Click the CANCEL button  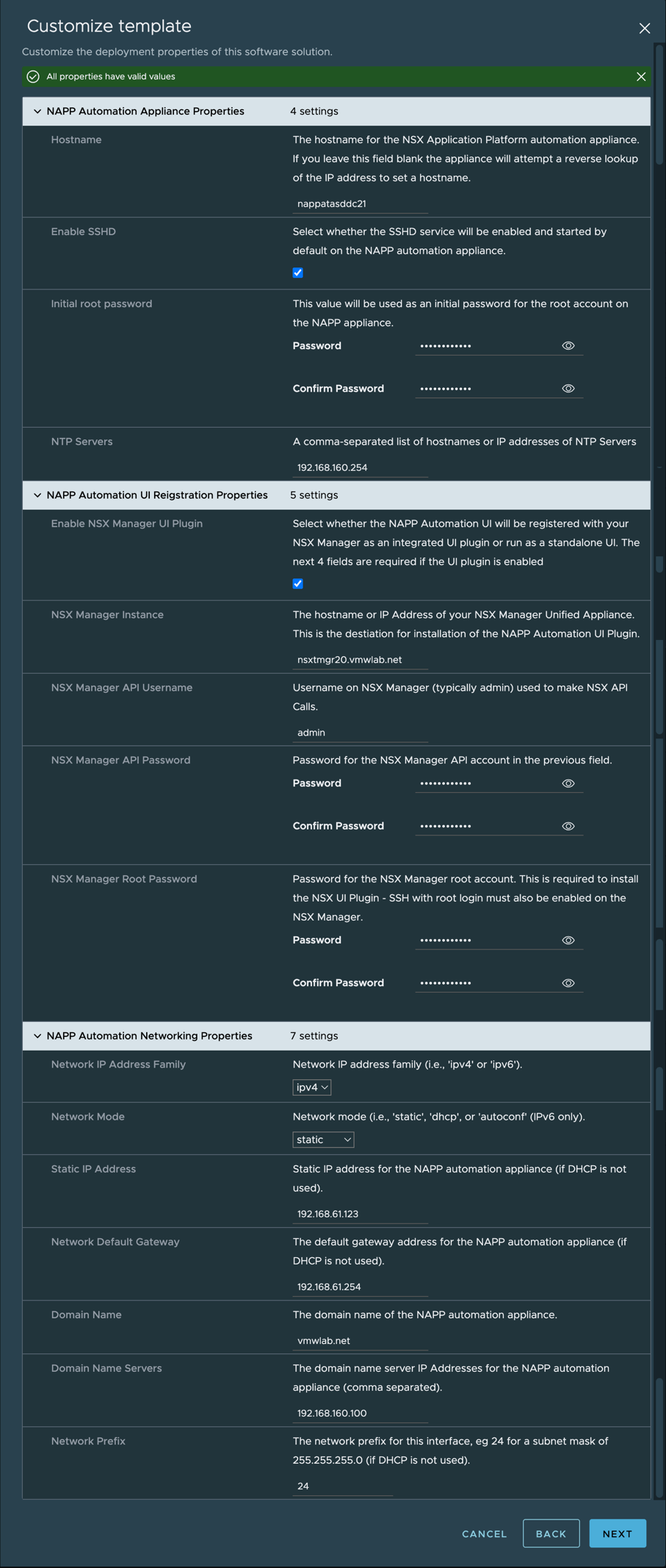pos(485,1533)
